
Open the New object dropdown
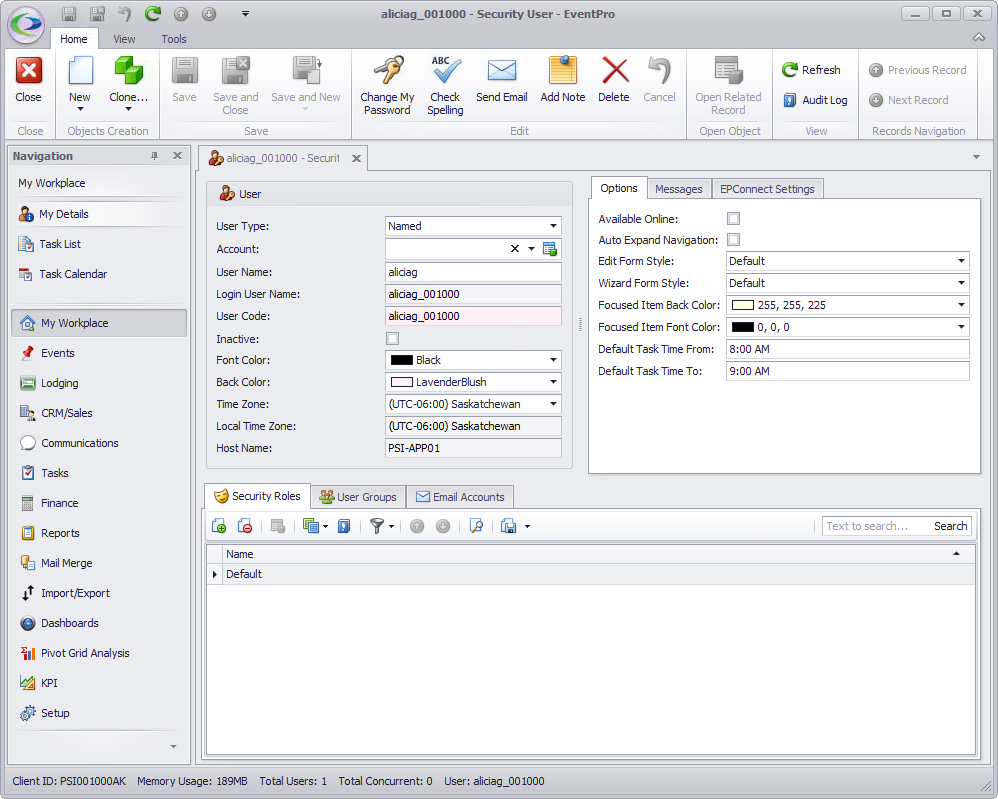(x=80, y=109)
